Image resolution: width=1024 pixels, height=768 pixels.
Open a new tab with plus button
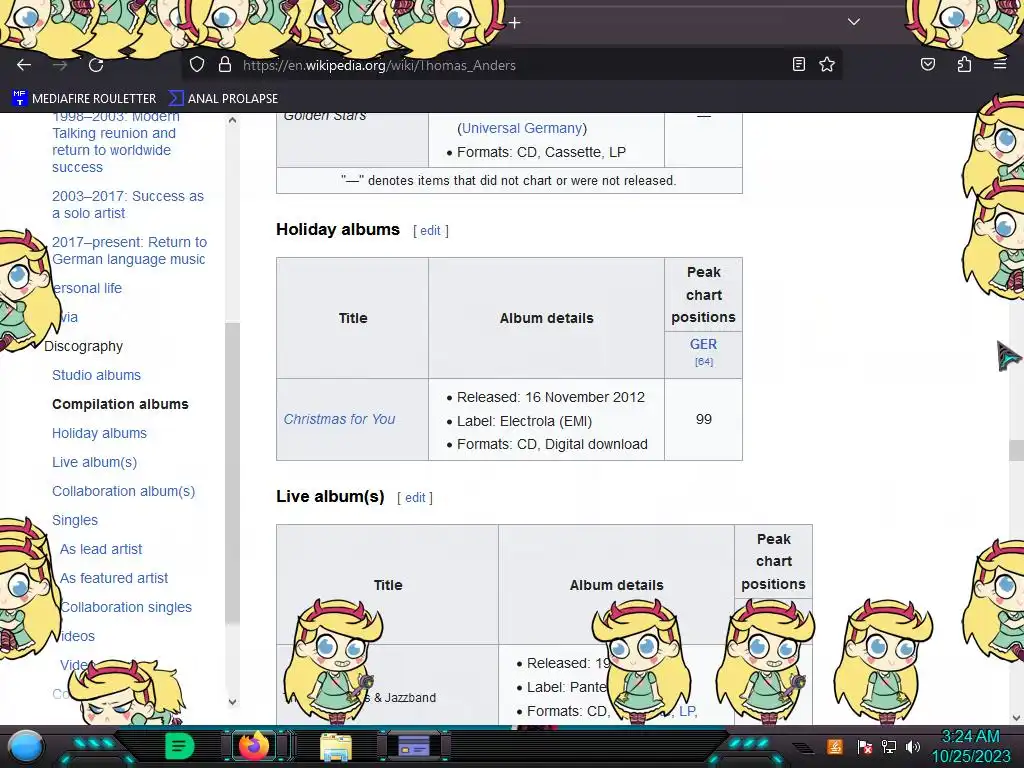tap(515, 23)
